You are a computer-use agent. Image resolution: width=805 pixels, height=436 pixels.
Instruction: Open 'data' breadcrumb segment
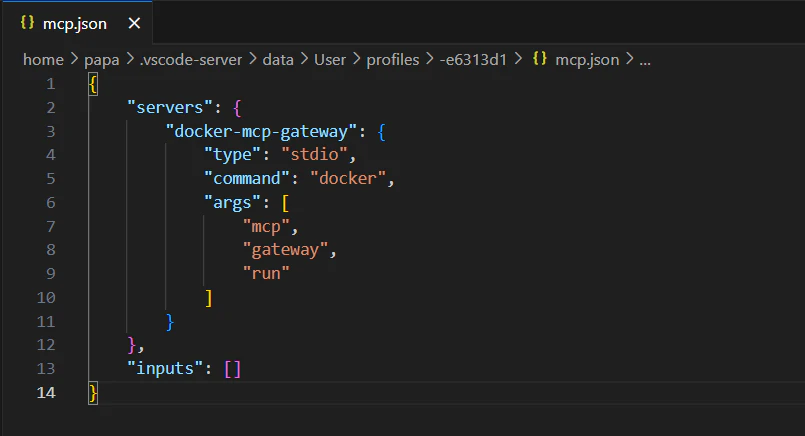tap(278, 60)
